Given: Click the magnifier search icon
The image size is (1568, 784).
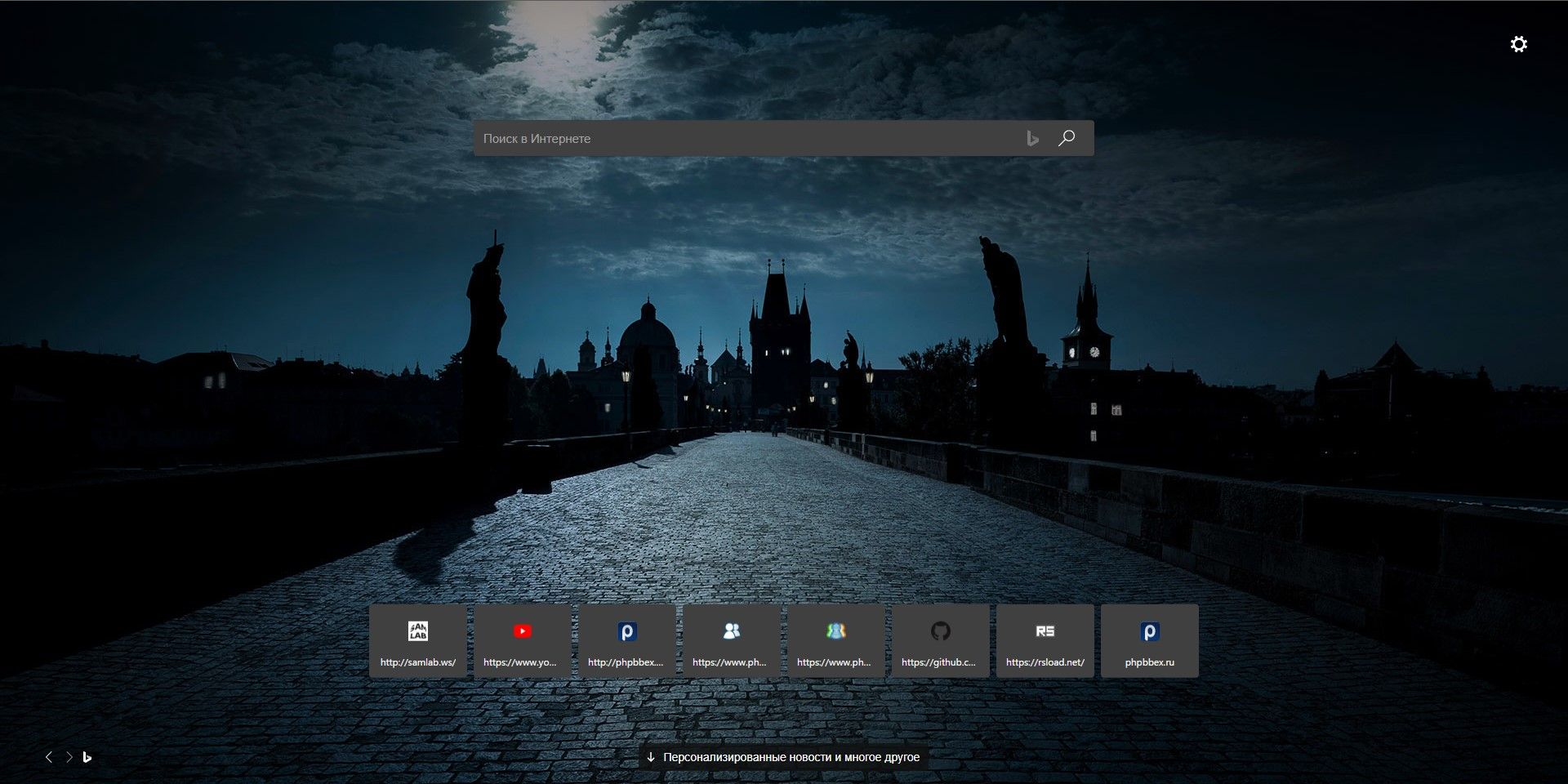Looking at the screenshot, I should pos(1067,138).
